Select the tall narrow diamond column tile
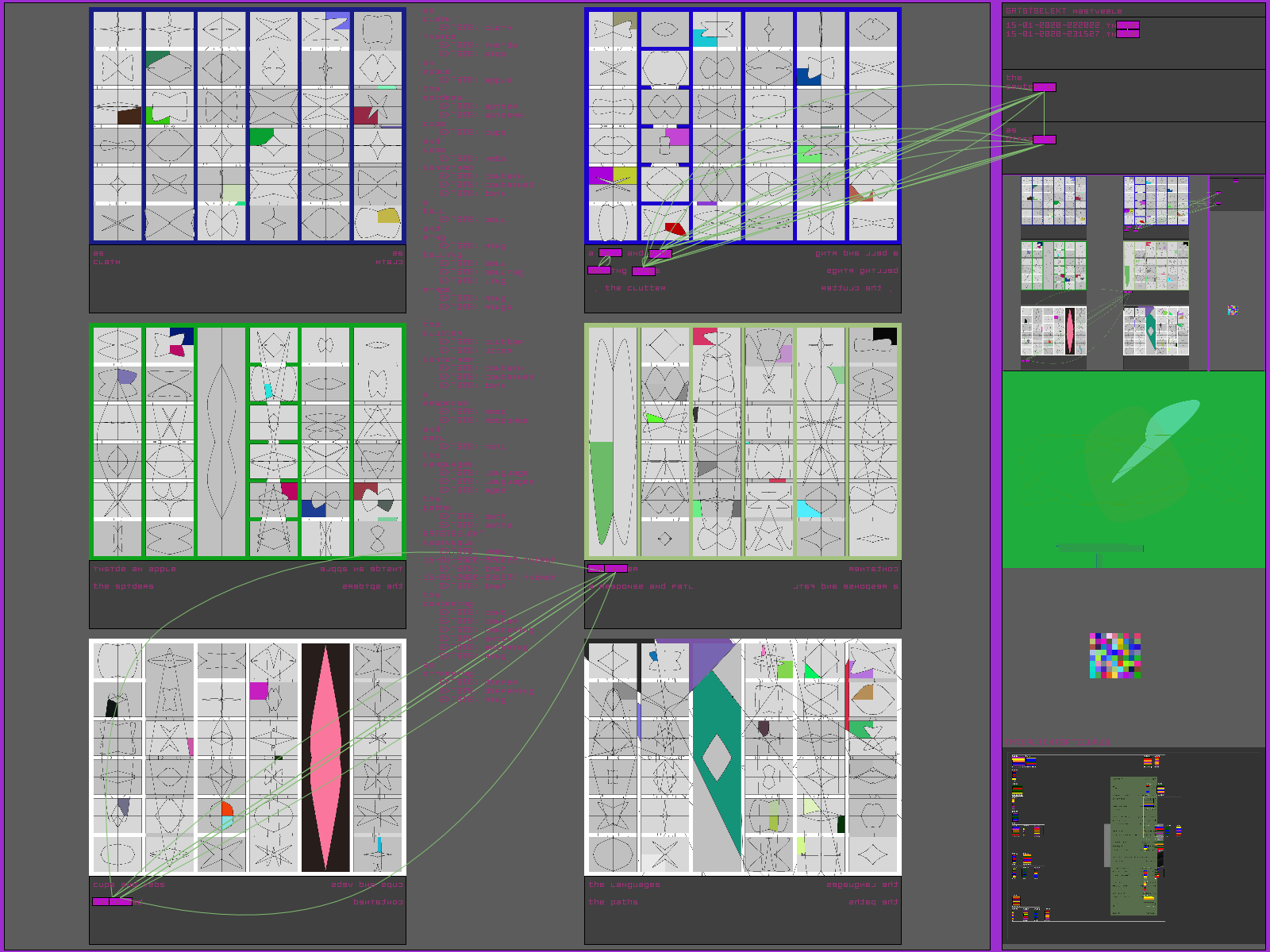 221,442
